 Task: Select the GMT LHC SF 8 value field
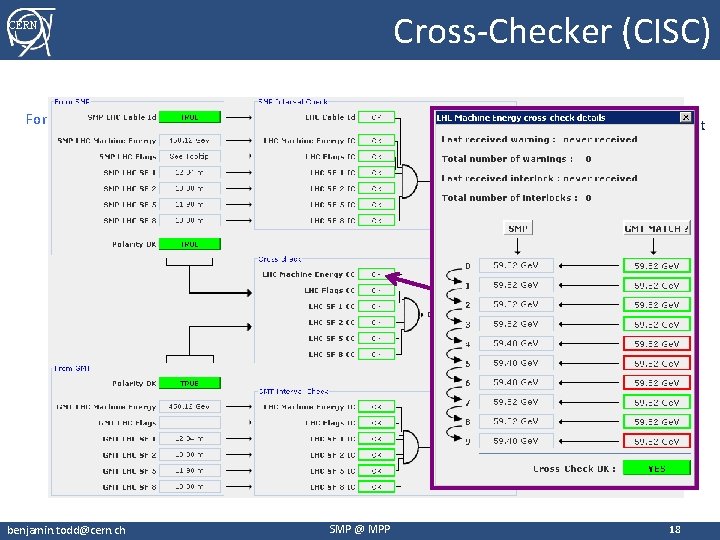(190, 486)
